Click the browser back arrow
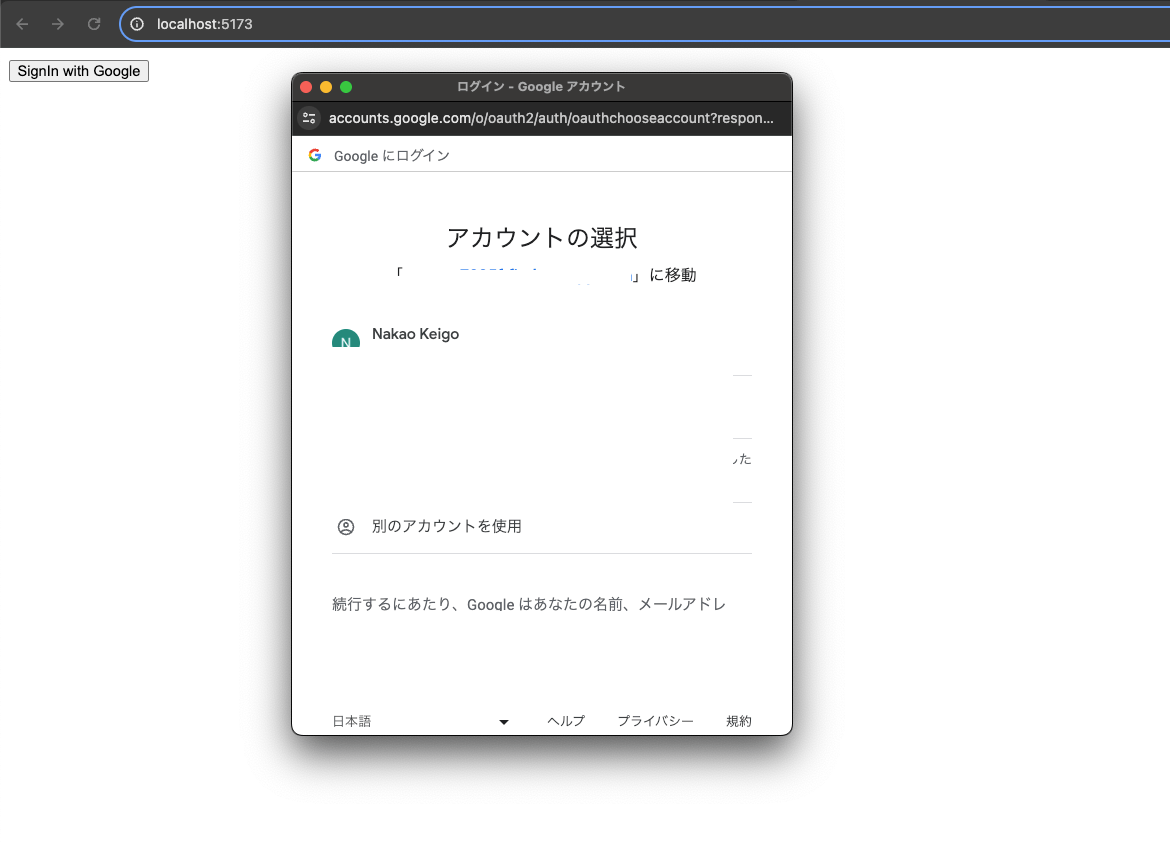Image resolution: width=1170 pixels, height=842 pixels. click(x=22, y=24)
